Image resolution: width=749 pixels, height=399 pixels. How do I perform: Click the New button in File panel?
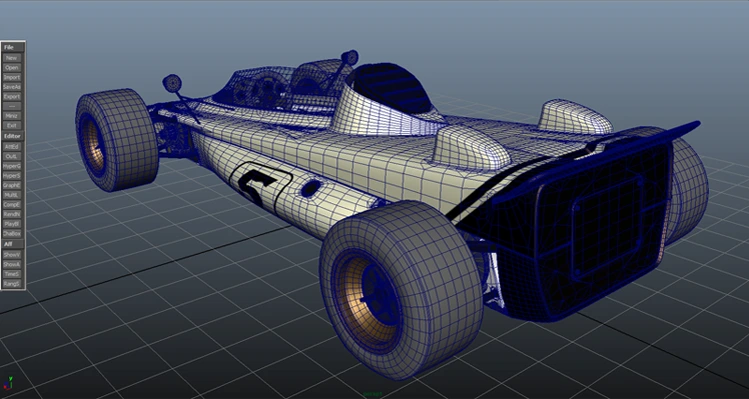(x=11, y=58)
